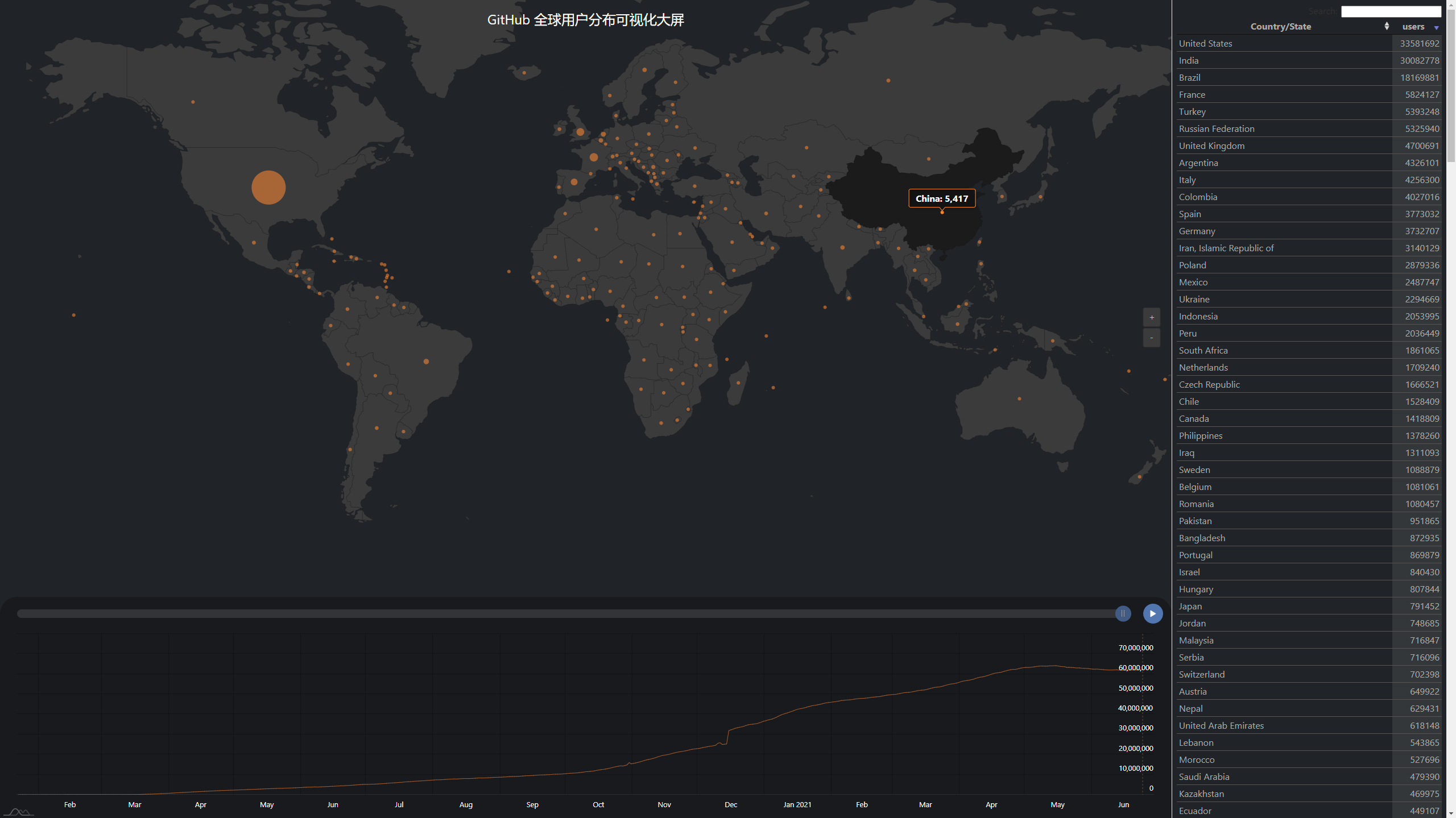The image size is (1456, 818).
Task: Click the China tooltip label on map
Action: 942,198
